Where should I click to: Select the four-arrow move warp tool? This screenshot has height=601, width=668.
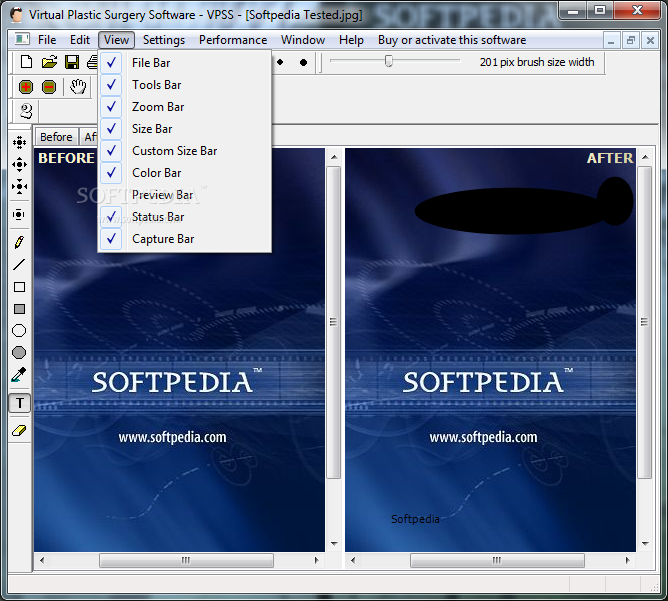click(19, 164)
